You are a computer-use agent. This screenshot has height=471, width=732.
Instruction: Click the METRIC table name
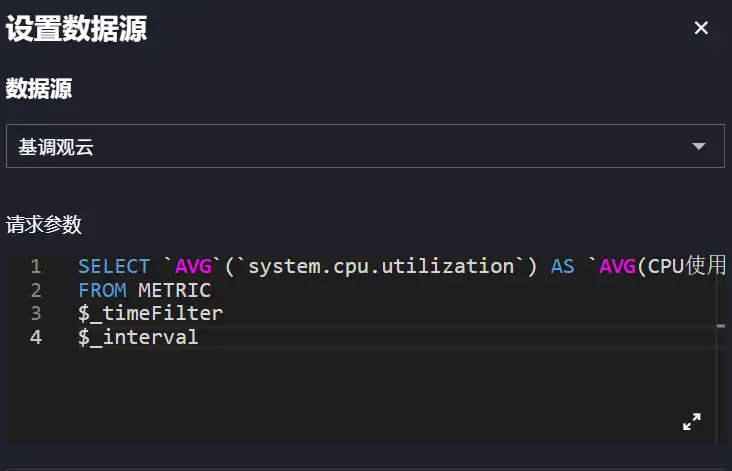pyautogui.click(x=174, y=291)
